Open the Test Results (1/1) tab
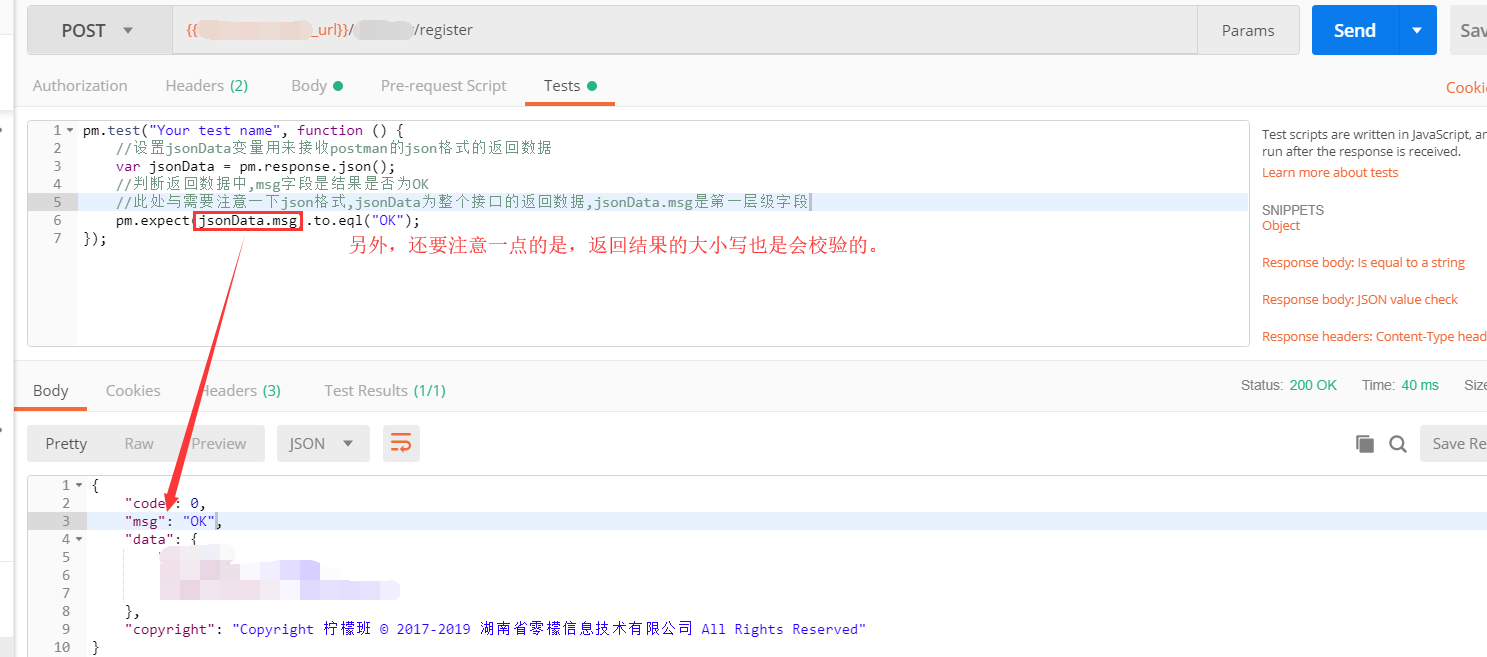Viewport: 1487px width, 657px height. [384, 390]
